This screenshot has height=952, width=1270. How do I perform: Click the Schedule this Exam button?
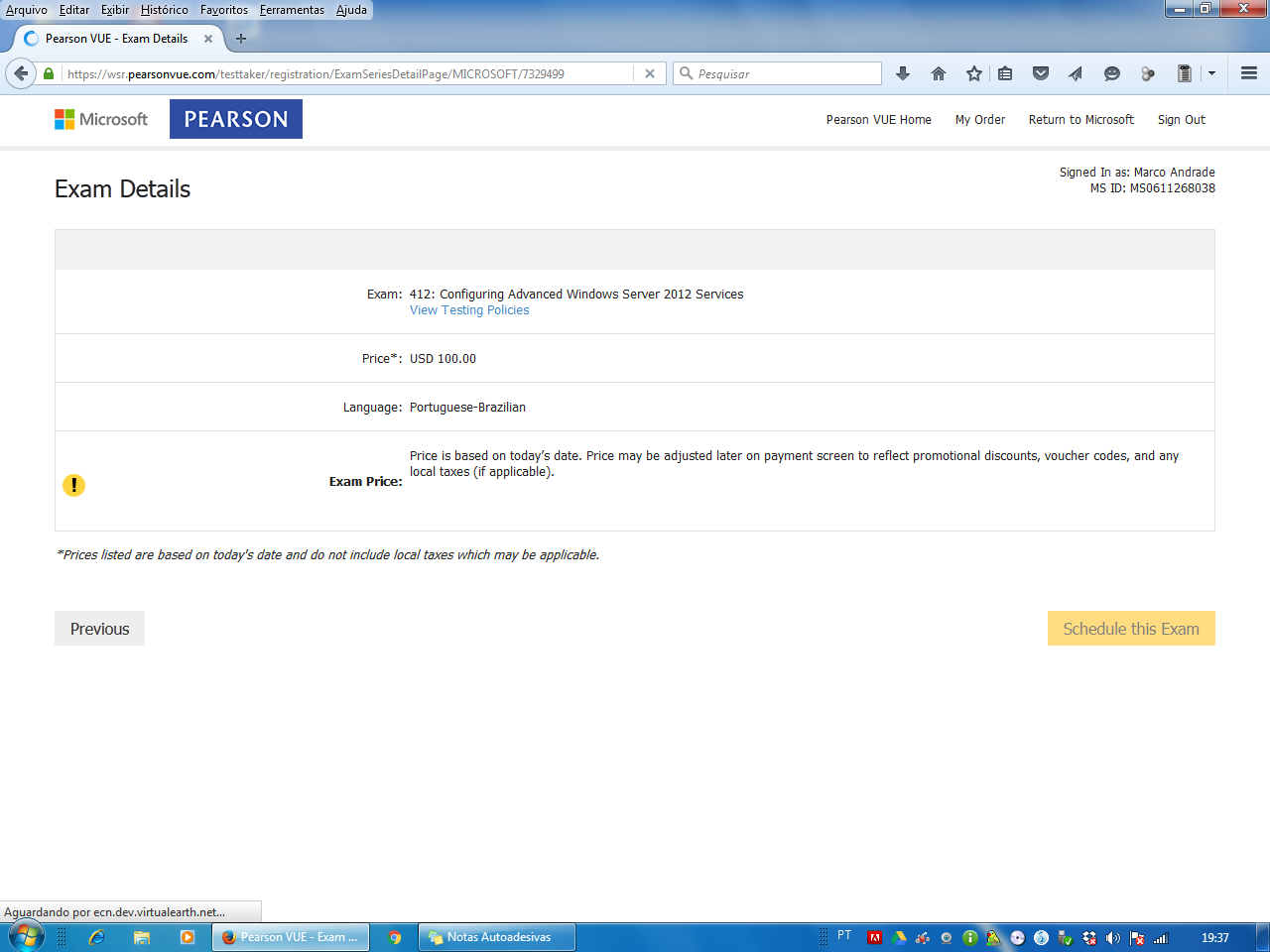click(1131, 629)
